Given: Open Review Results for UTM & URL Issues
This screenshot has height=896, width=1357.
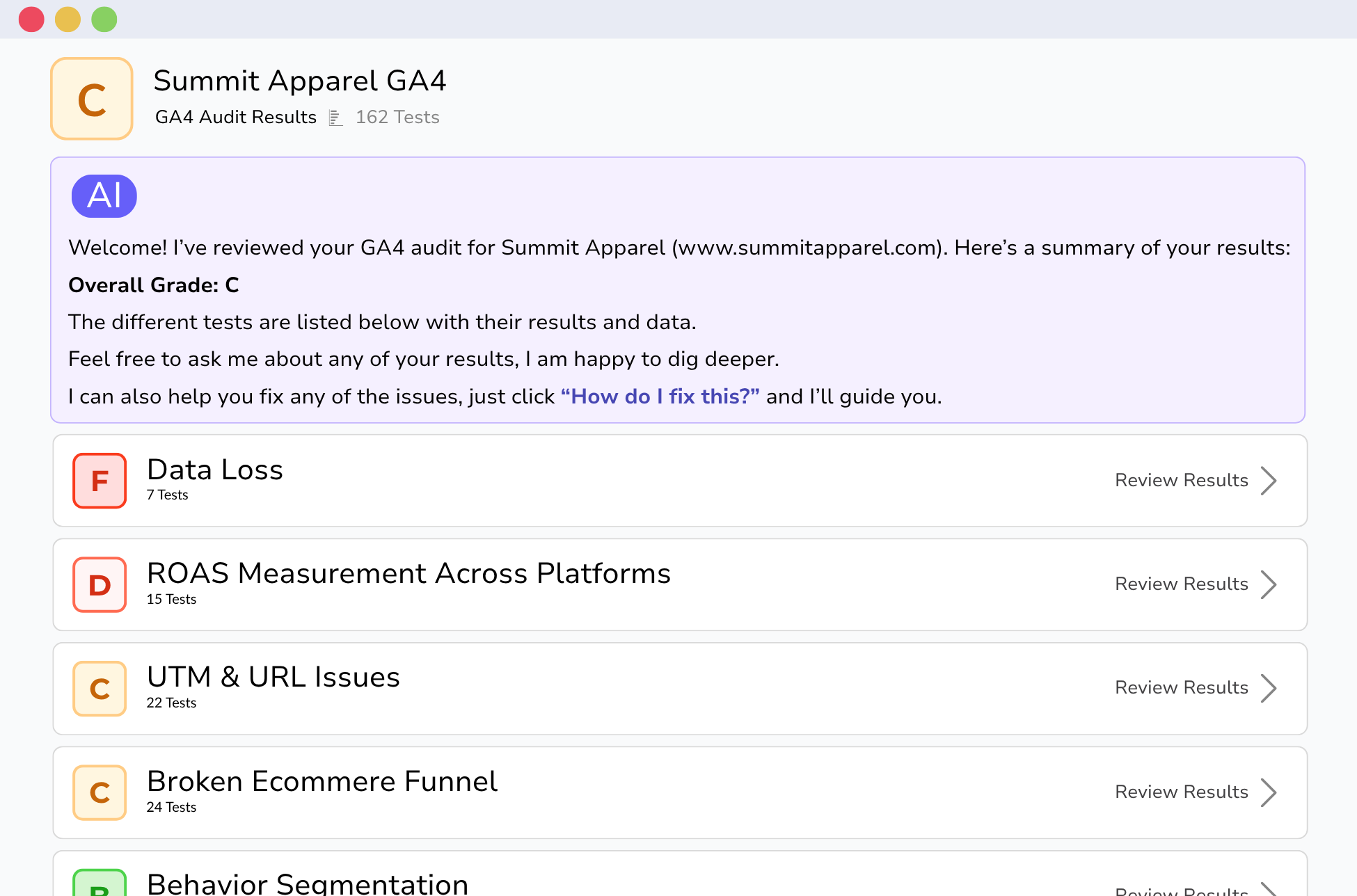Looking at the screenshot, I should [x=1182, y=687].
